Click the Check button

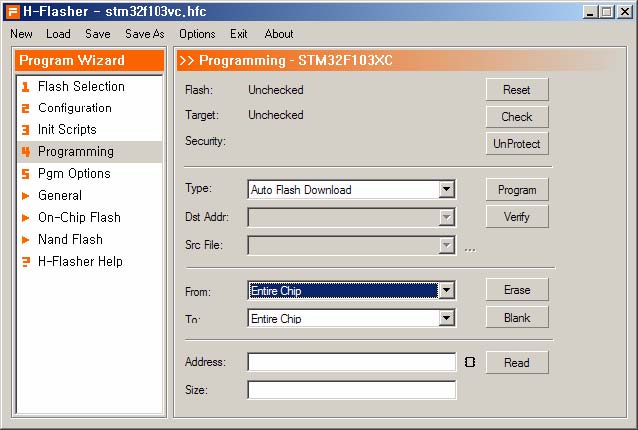click(x=517, y=117)
